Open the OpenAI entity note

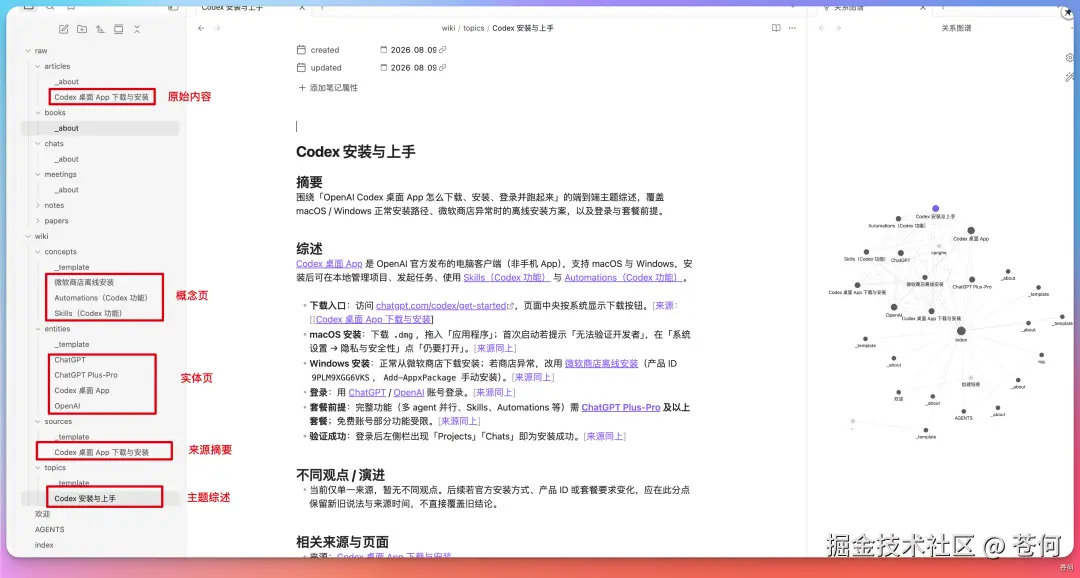click(68, 406)
